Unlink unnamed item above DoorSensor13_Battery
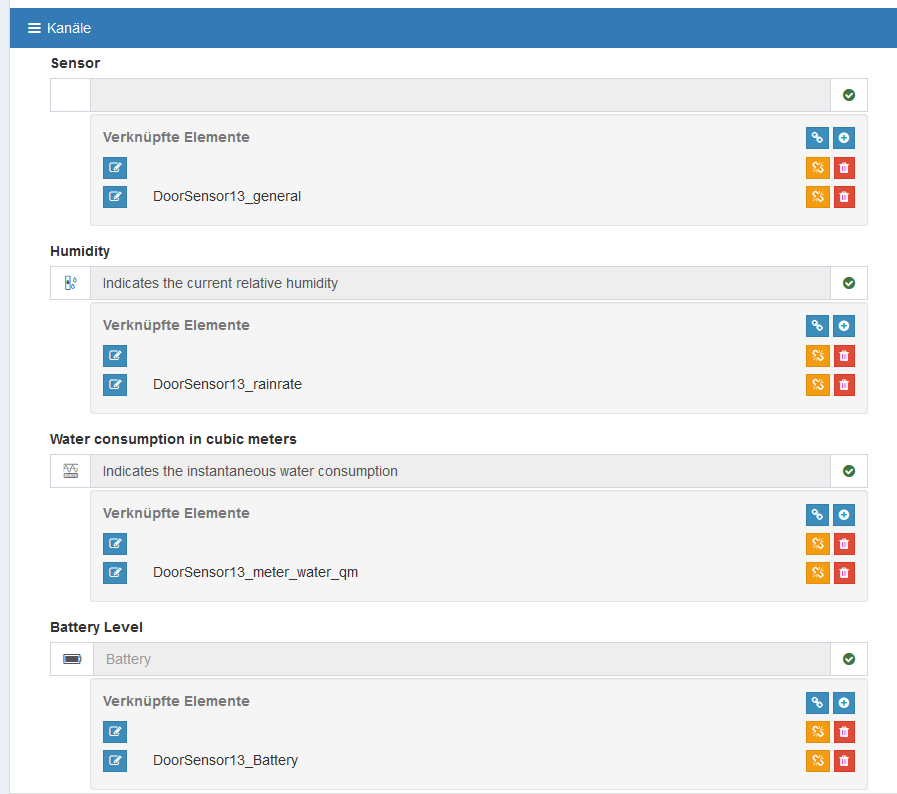The height and width of the screenshot is (794, 897). tap(818, 732)
